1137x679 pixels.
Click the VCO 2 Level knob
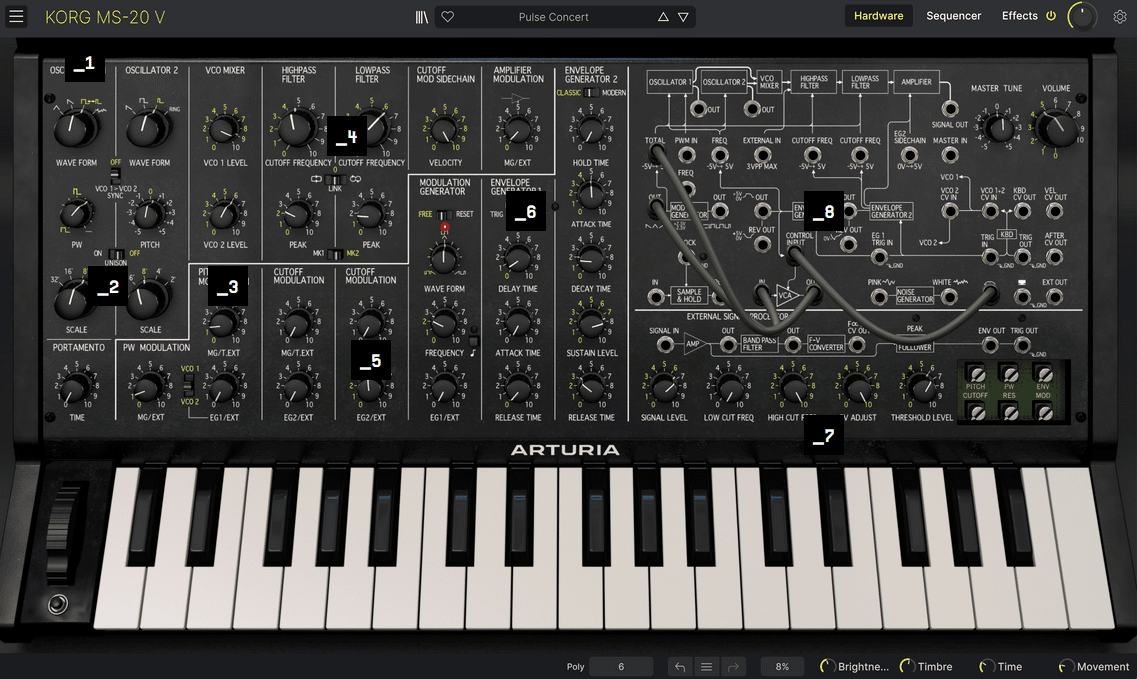click(224, 215)
